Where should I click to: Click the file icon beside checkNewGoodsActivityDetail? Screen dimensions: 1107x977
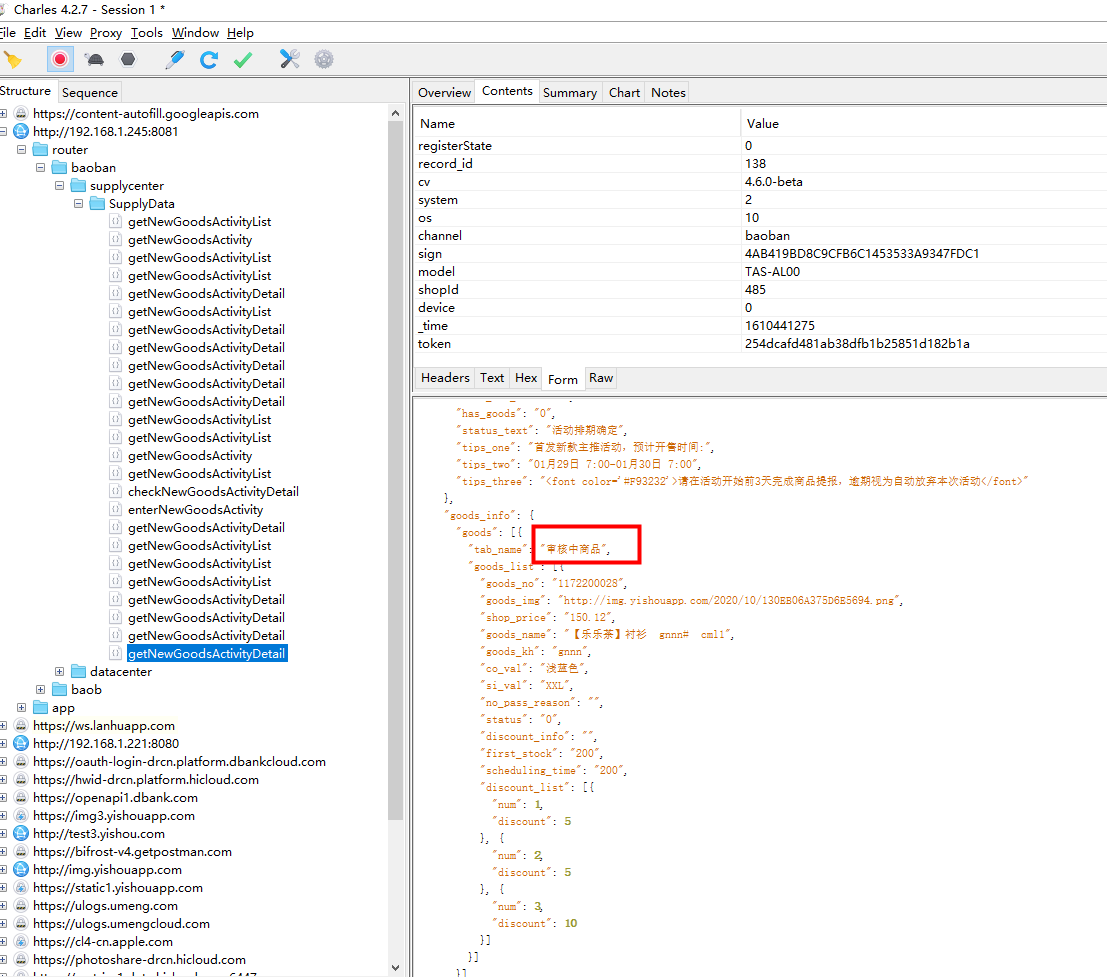(x=116, y=491)
